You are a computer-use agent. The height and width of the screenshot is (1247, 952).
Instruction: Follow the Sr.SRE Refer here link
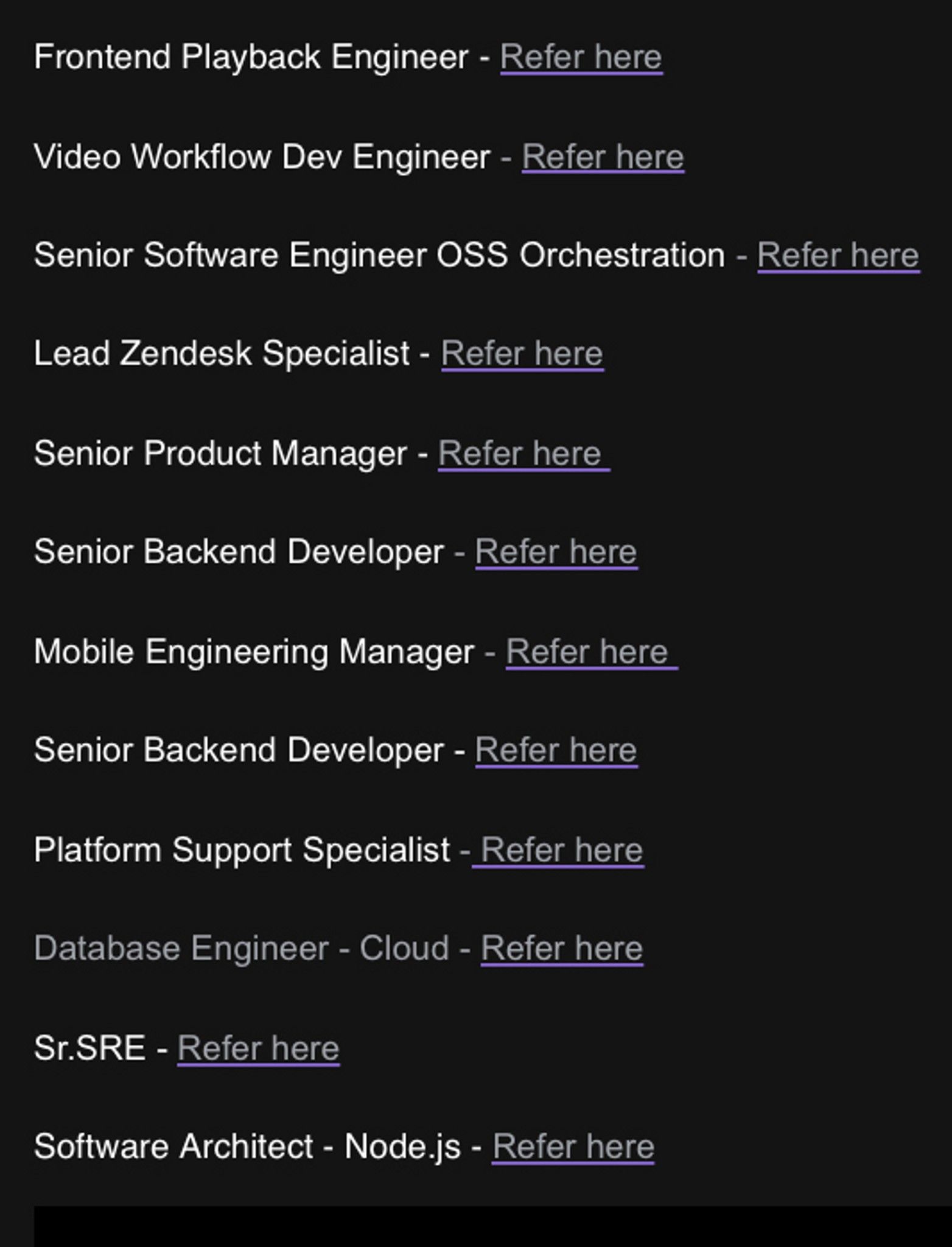point(259,1049)
